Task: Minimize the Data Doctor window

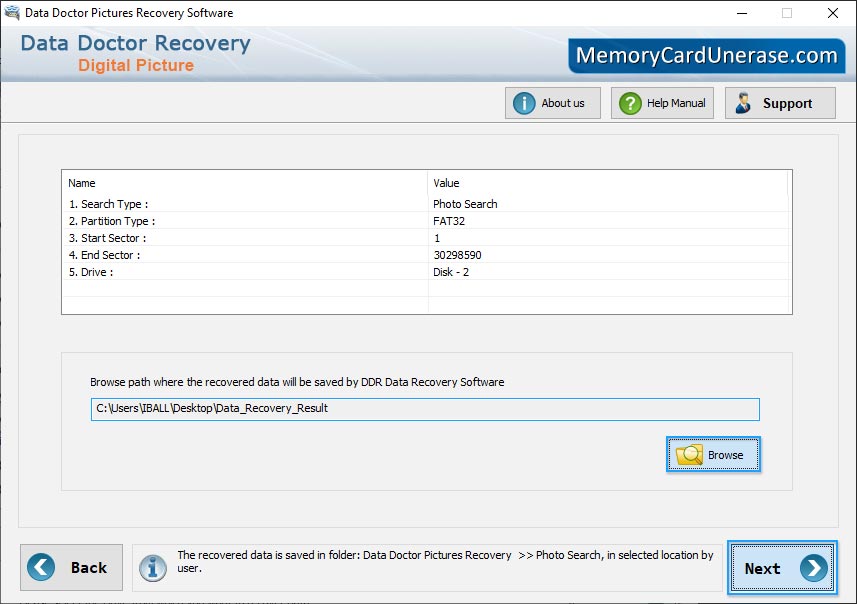Action: (x=742, y=13)
